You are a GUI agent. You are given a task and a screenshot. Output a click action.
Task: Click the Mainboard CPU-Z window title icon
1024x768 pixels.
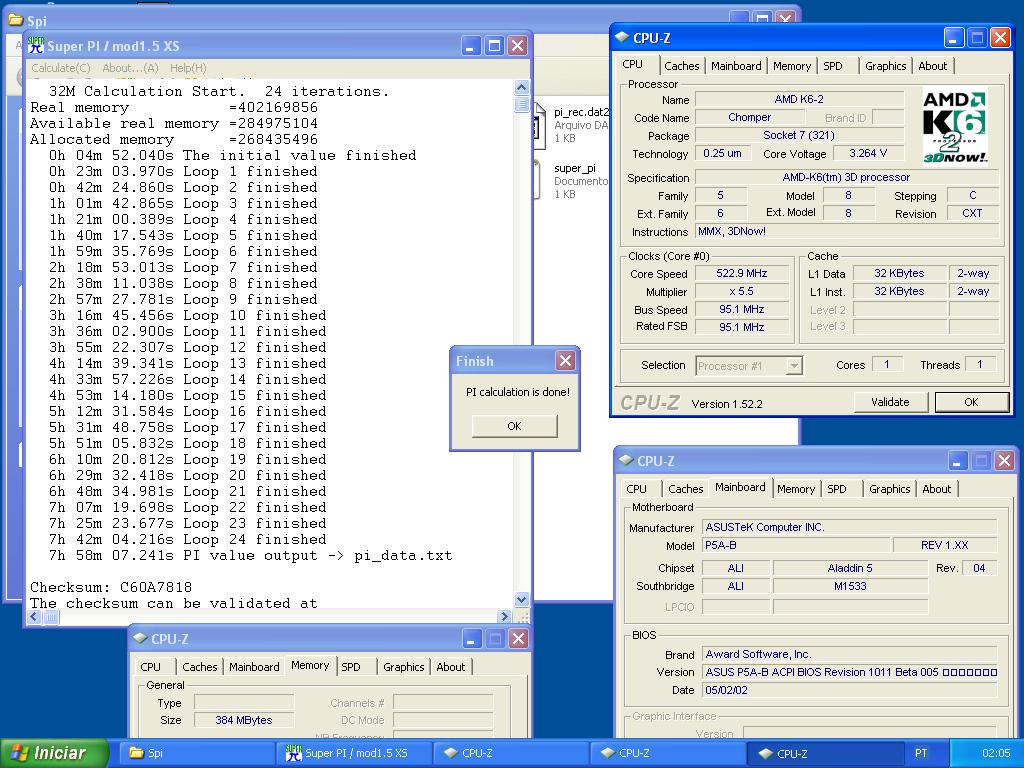tap(626, 460)
